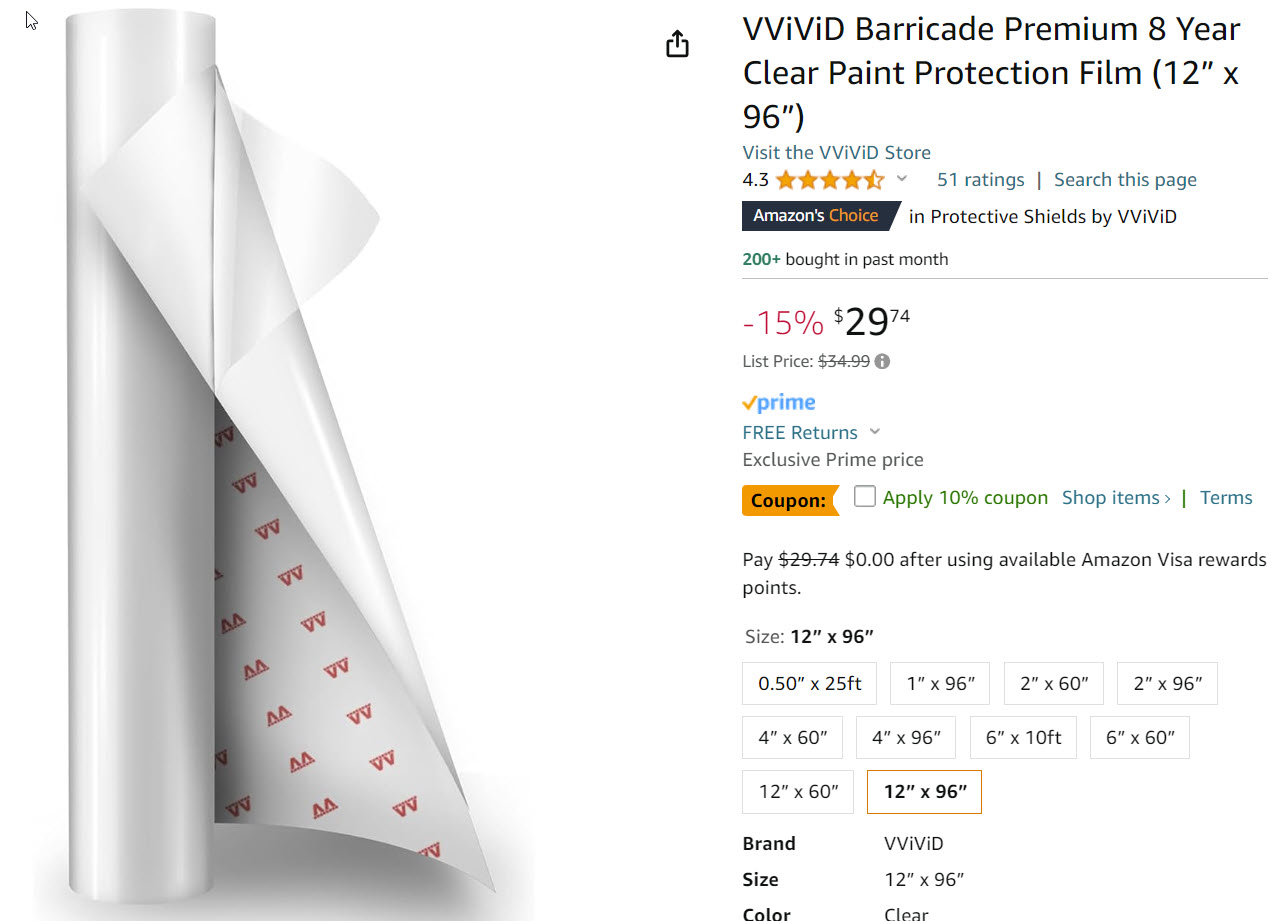
Task: Open the 51 ratings link
Action: (980, 180)
